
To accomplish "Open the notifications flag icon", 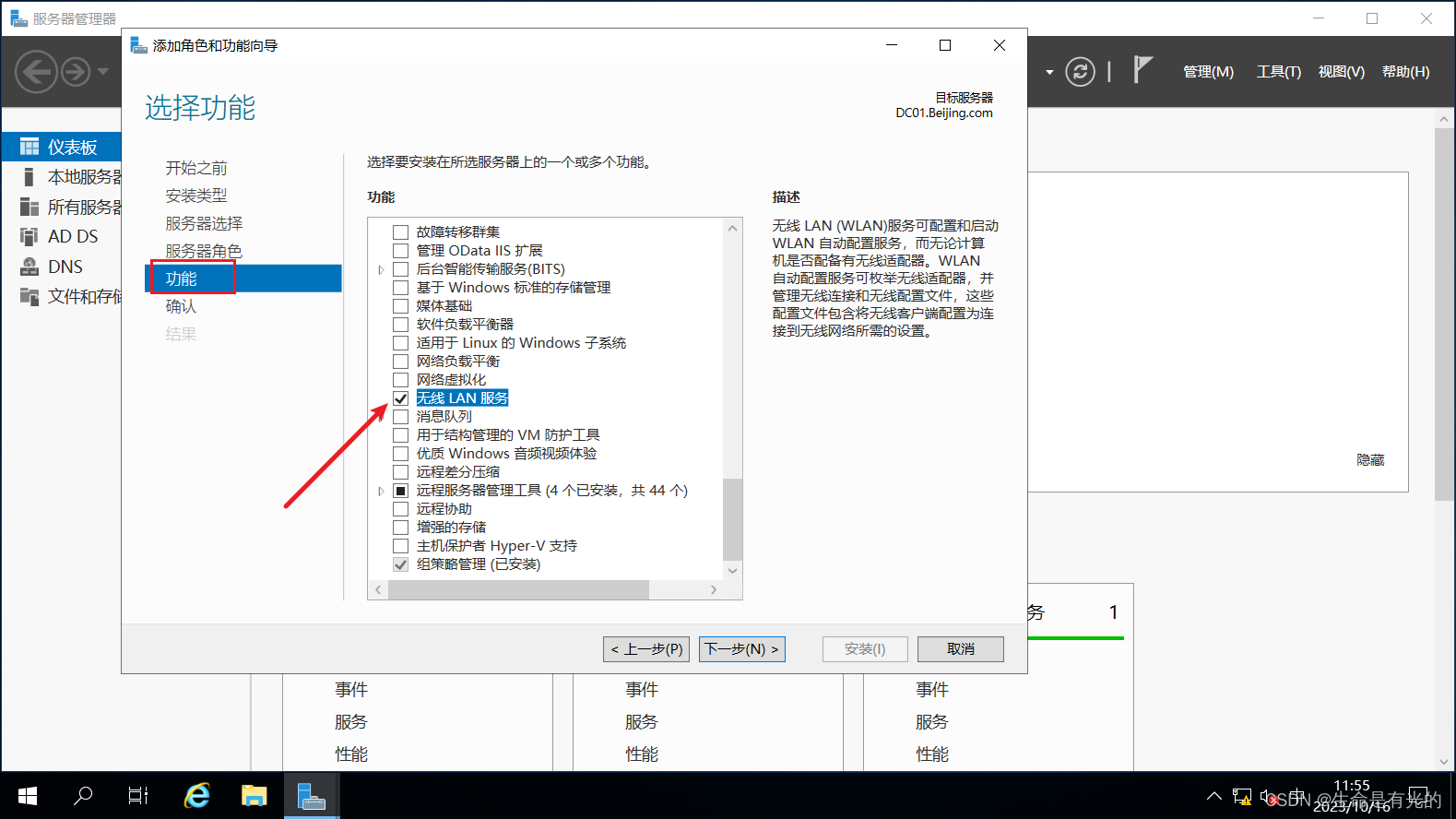I will 1142,70.
